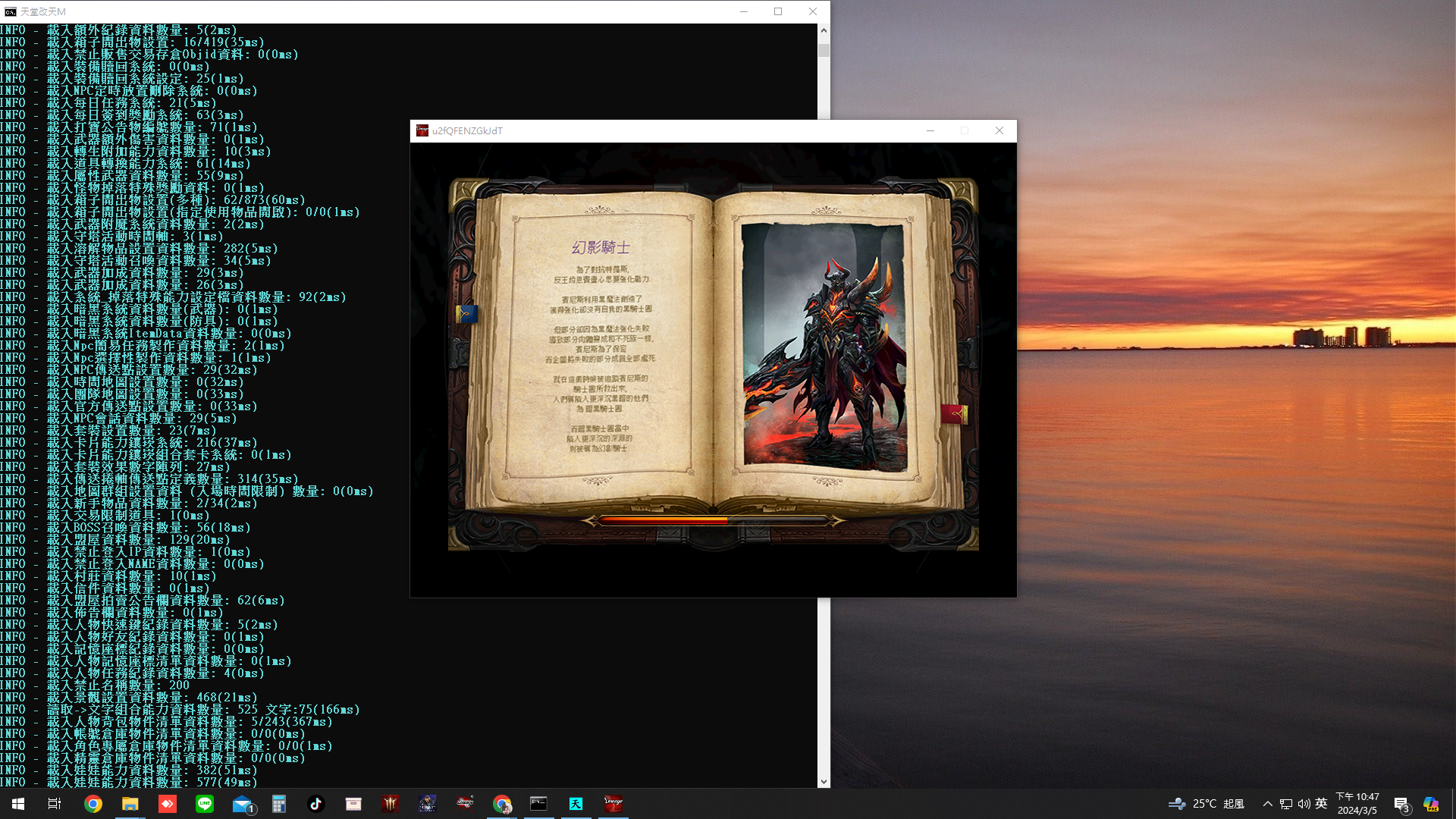Click the console line 載入景觀設置資料數量: 468(21ms)
1456x819 pixels.
152,698
